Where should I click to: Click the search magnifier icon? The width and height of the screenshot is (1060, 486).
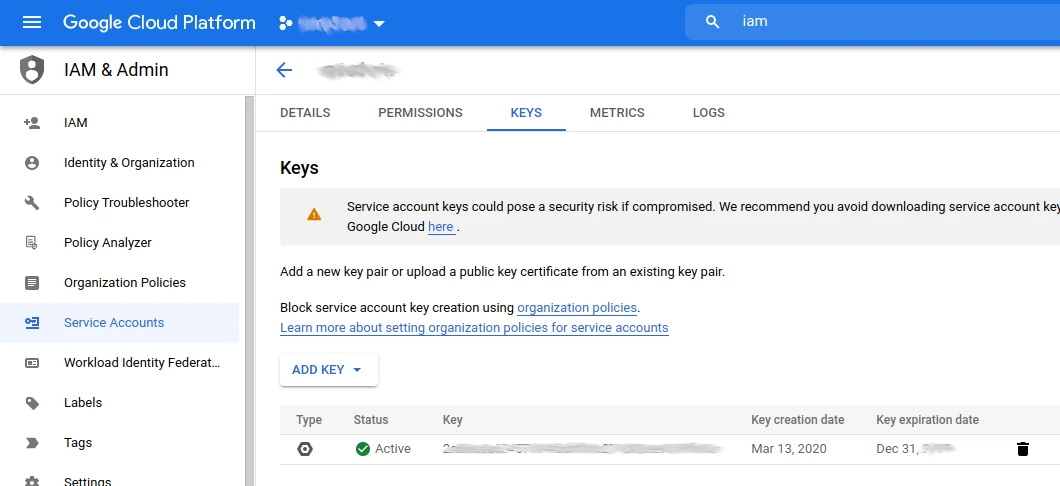(x=712, y=22)
